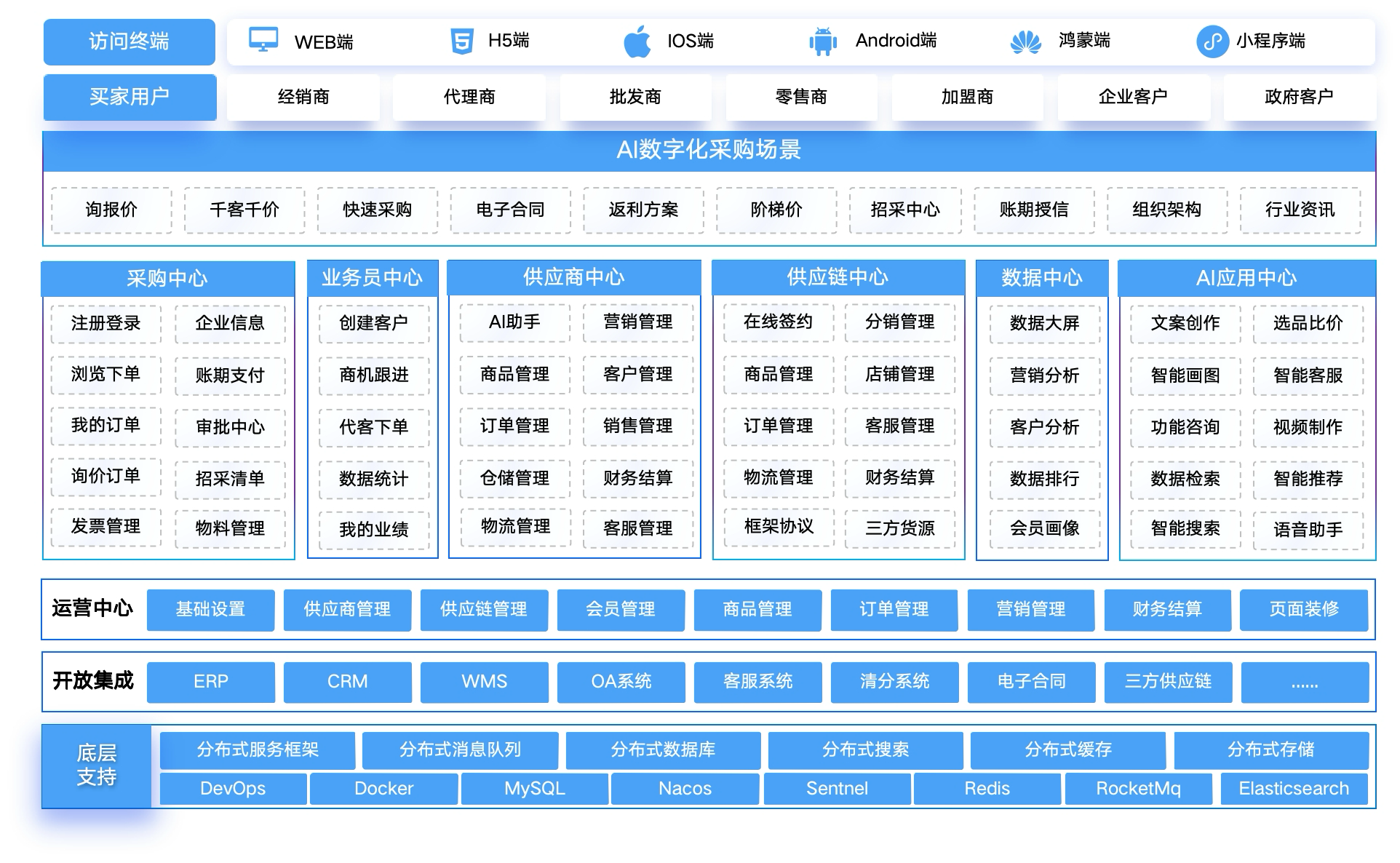Click the WEB端 monitor icon
Viewport: 1400px width, 863px height.
[x=263, y=39]
